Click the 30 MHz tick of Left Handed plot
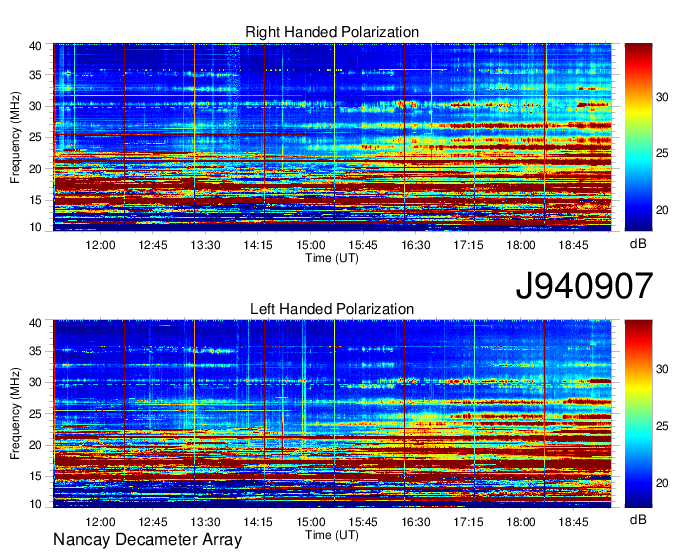Image resolution: width=680 pixels, height=552 pixels. 35,382
